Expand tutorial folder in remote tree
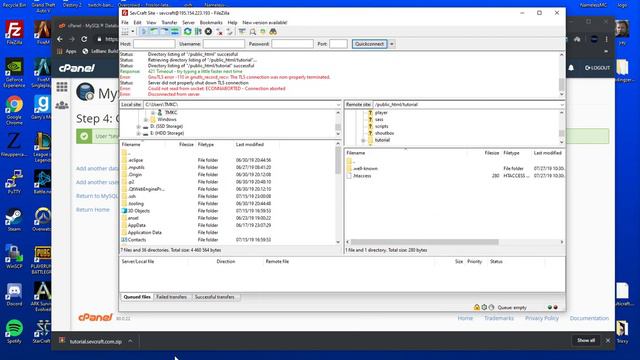This screenshot has height=360, width=640. point(363,140)
